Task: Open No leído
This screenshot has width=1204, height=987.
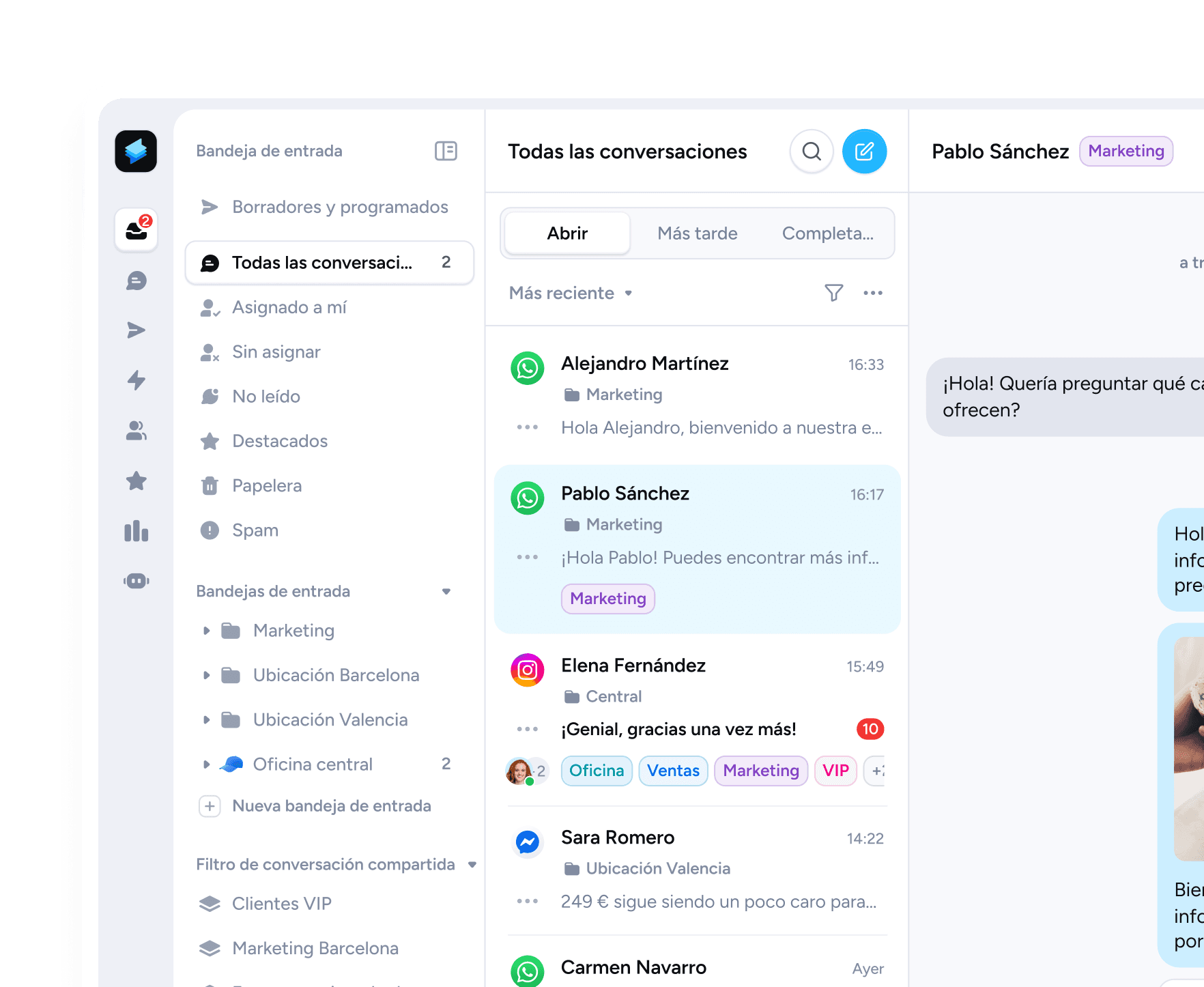Action: pyautogui.click(x=329, y=397)
